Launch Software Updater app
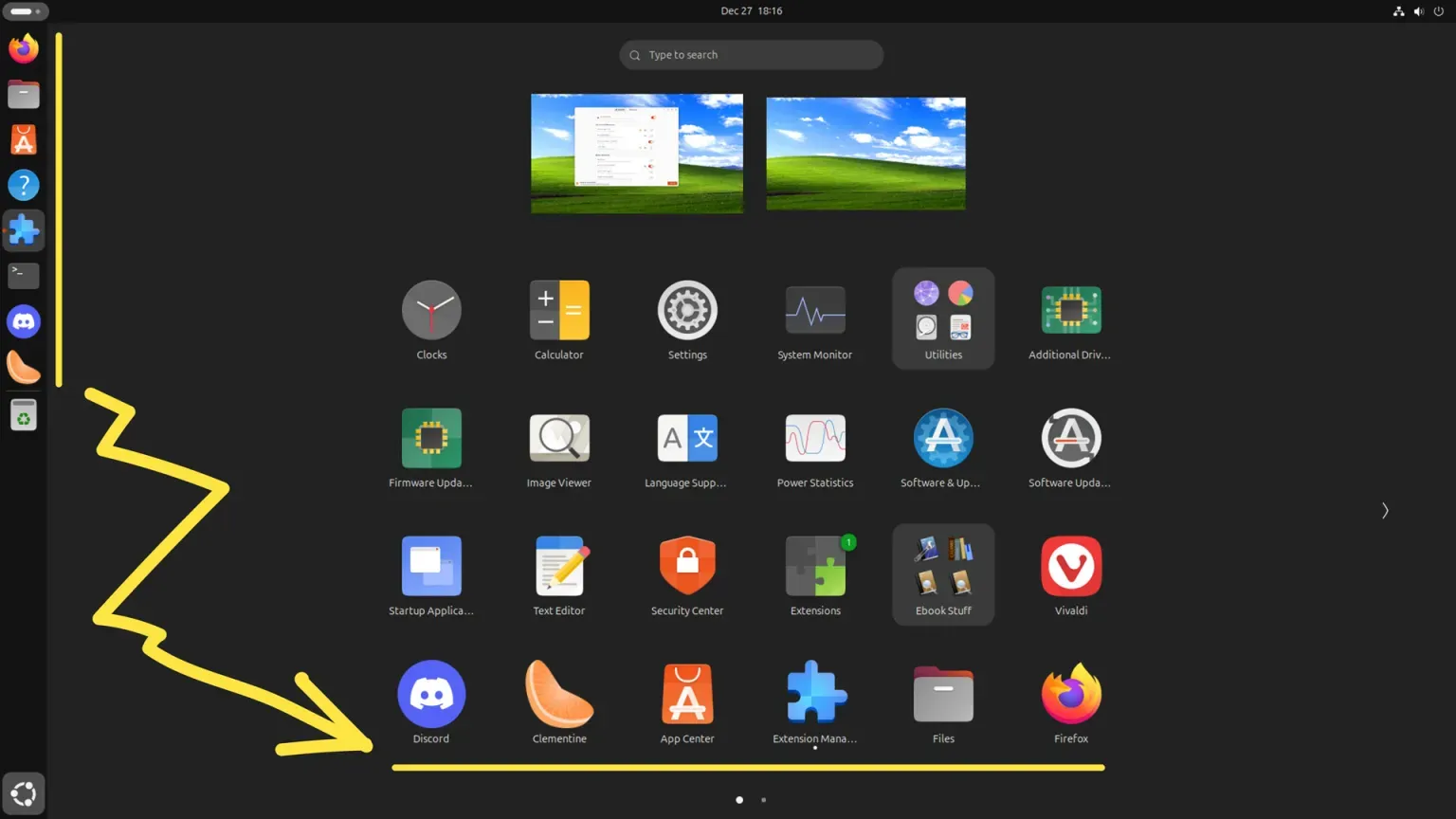Image resolution: width=1456 pixels, height=819 pixels. click(x=1071, y=447)
